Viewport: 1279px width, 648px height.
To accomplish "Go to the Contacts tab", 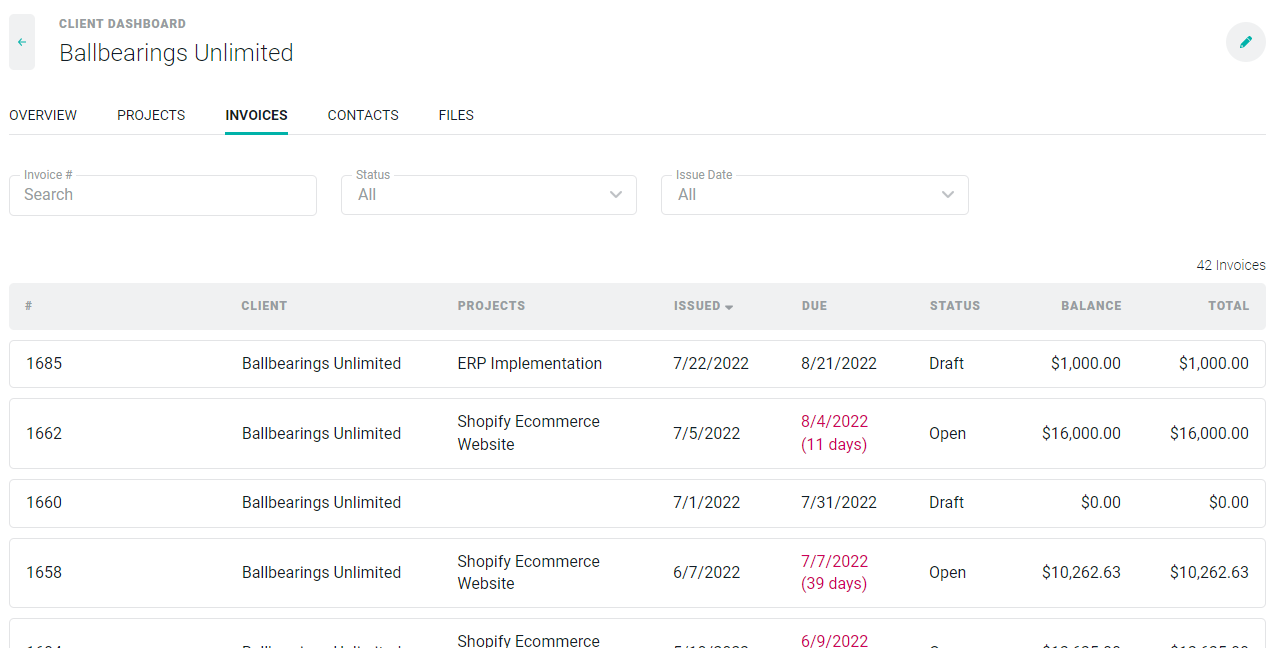I will point(363,115).
